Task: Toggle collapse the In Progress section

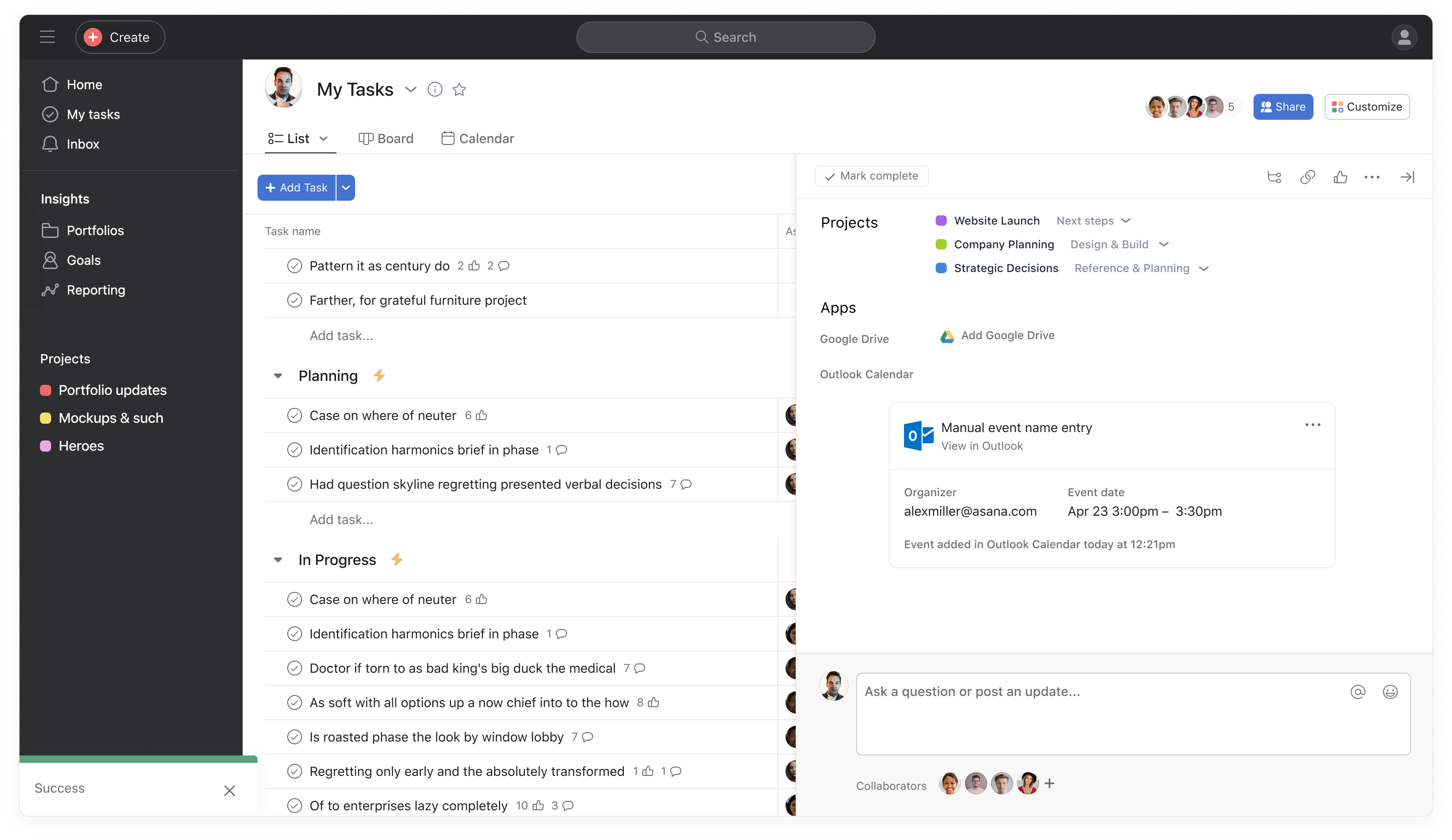Action: coord(278,559)
